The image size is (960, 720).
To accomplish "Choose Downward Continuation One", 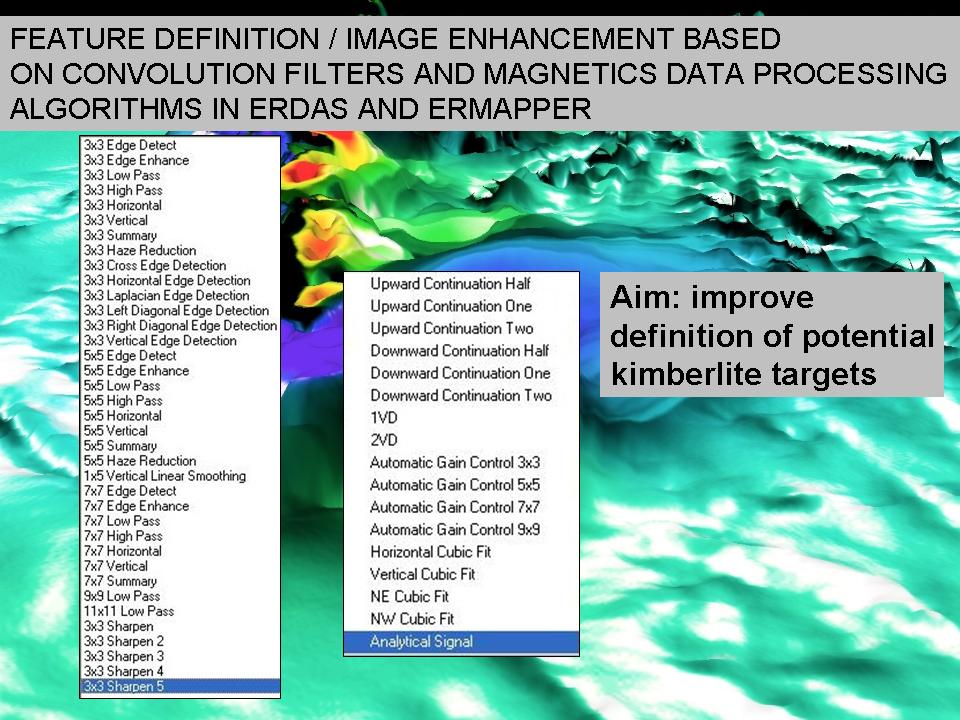I will coord(460,373).
